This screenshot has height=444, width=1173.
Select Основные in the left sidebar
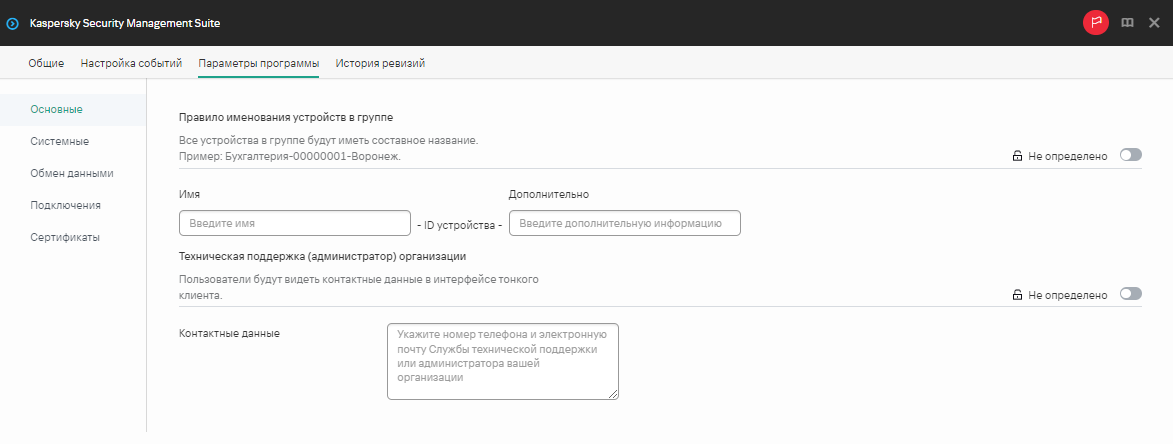click(x=56, y=109)
